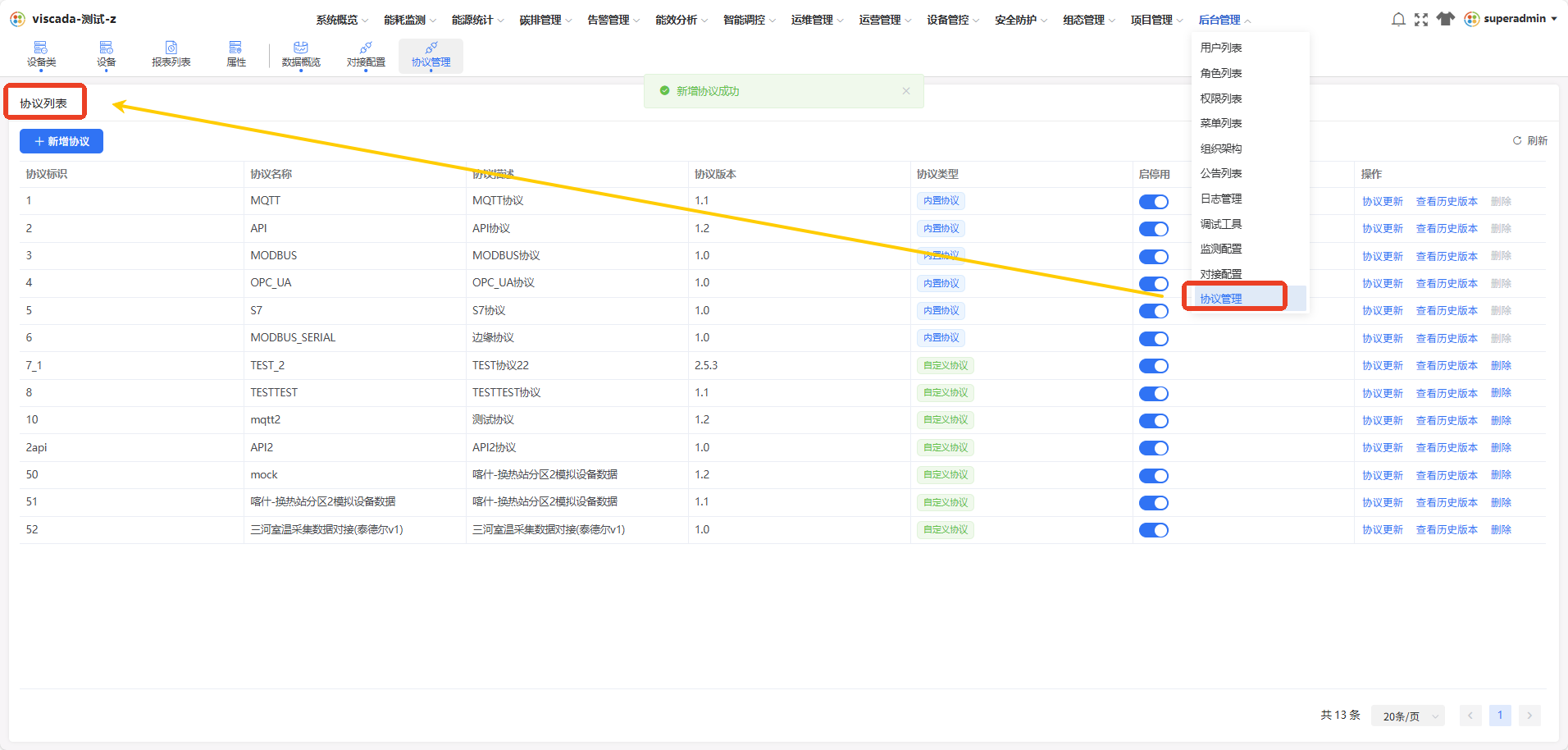Toggle the API2 protocol switch
This screenshot has width=1568, height=750.
(1153, 448)
